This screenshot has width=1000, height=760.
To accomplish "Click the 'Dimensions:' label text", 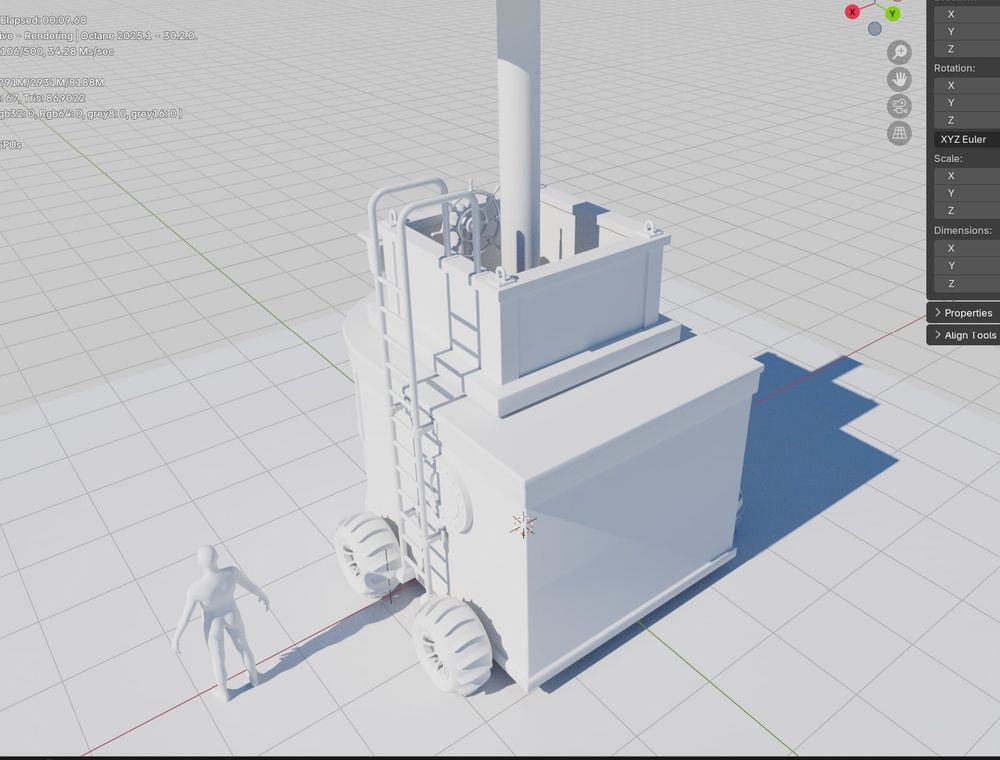I will point(962,230).
